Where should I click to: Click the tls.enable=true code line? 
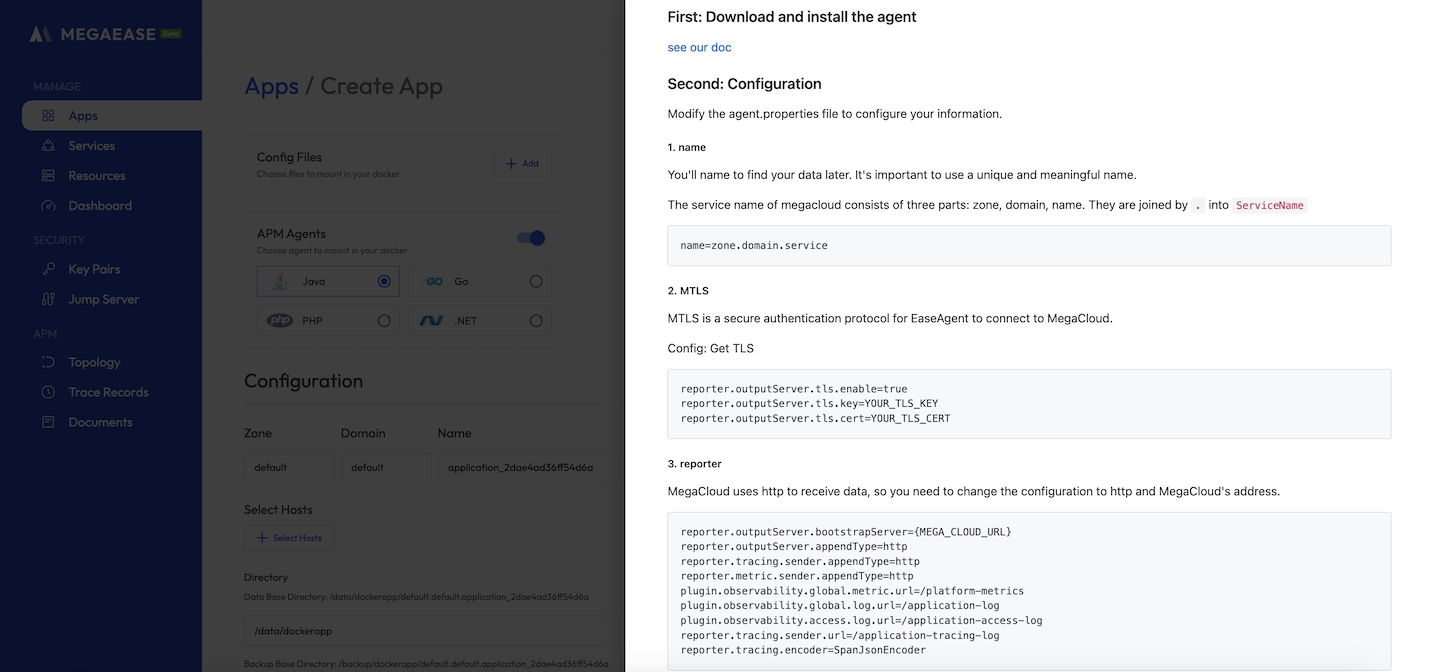pyautogui.click(x=794, y=389)
